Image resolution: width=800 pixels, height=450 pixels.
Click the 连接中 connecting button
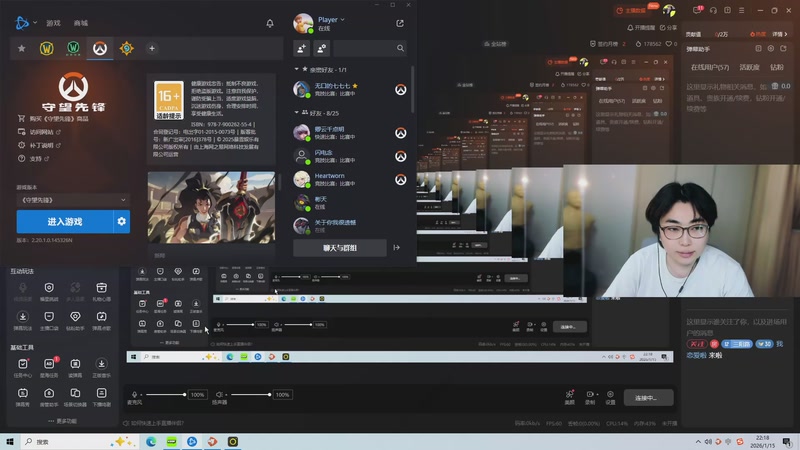(x=648, y=397)
